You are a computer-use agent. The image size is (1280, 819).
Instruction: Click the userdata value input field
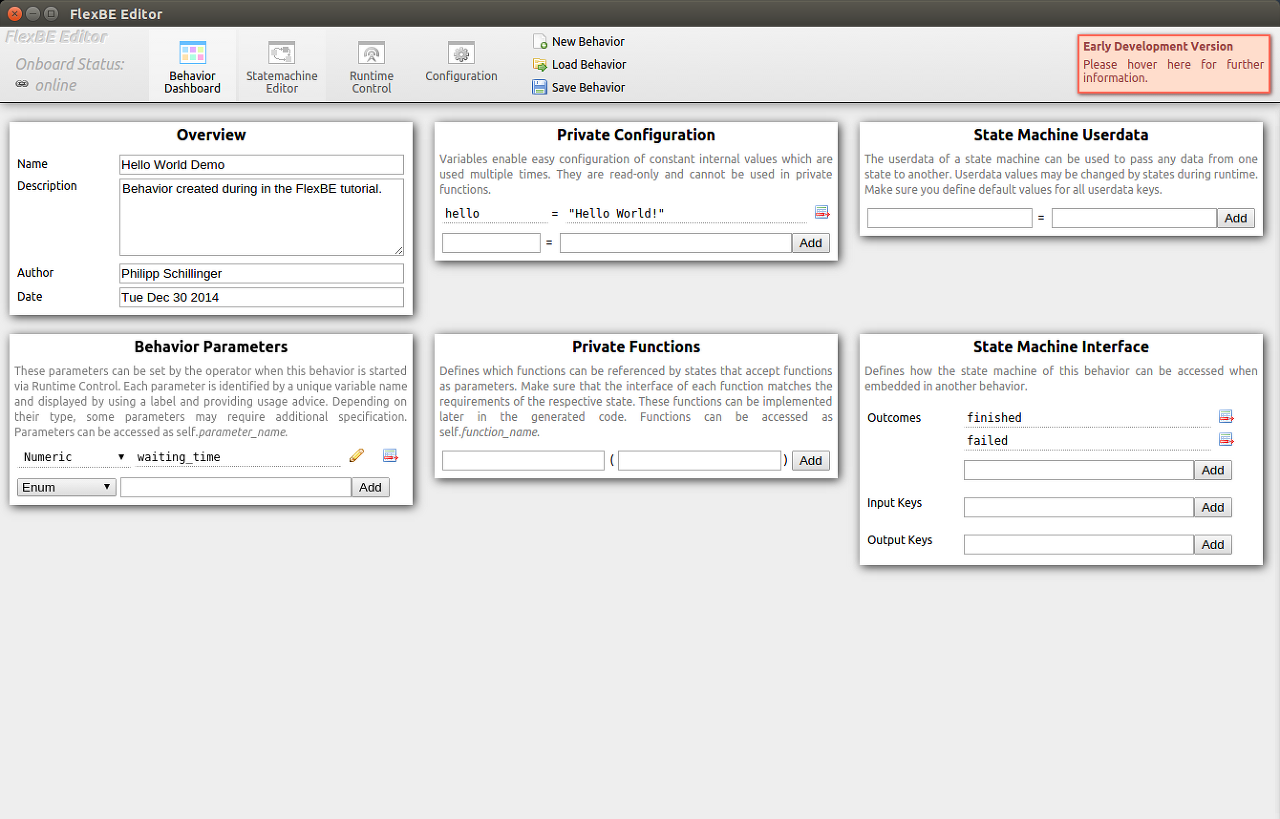1134,218
